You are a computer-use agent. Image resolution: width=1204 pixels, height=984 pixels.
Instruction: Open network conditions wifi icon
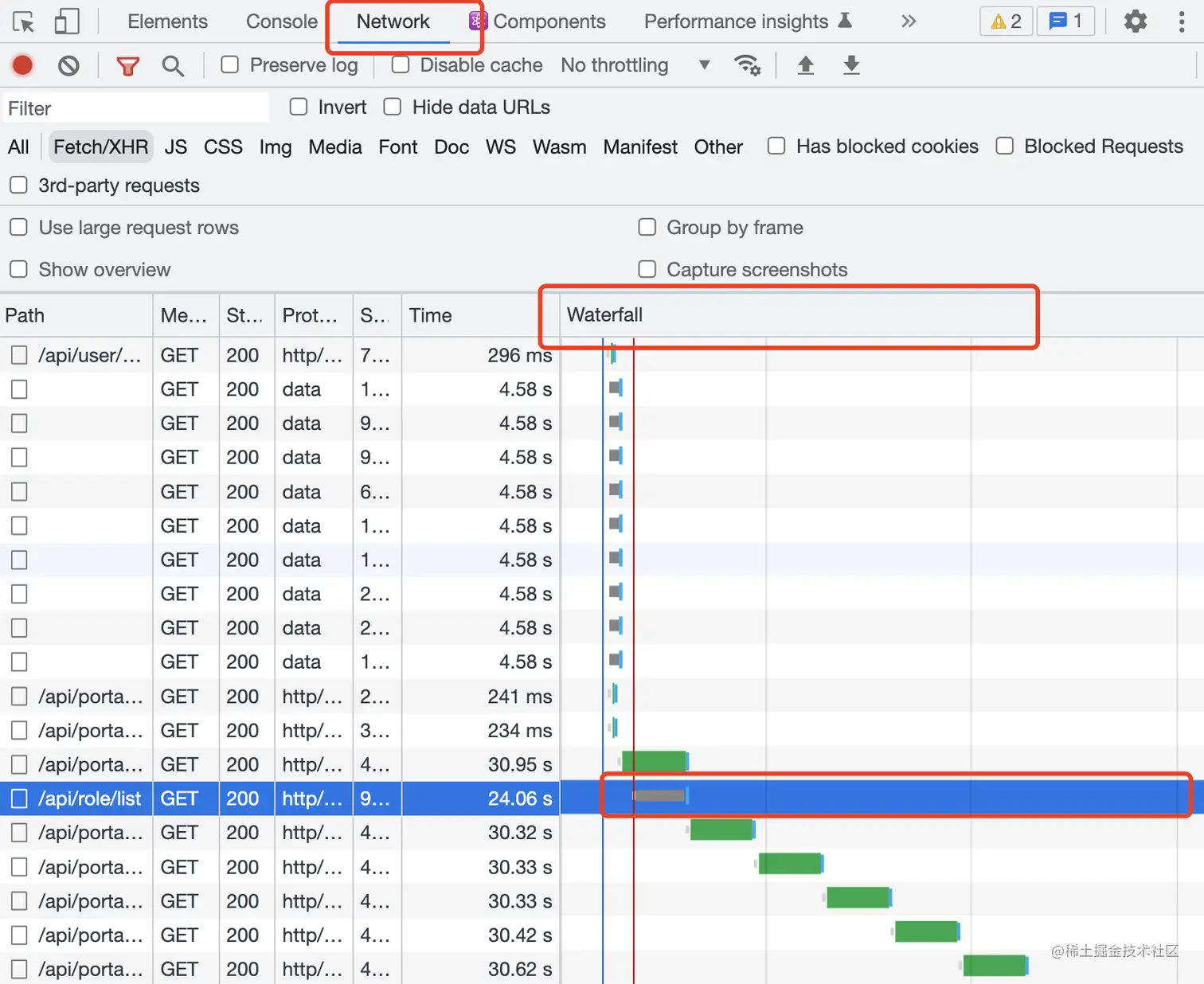[x=747, y=65]
